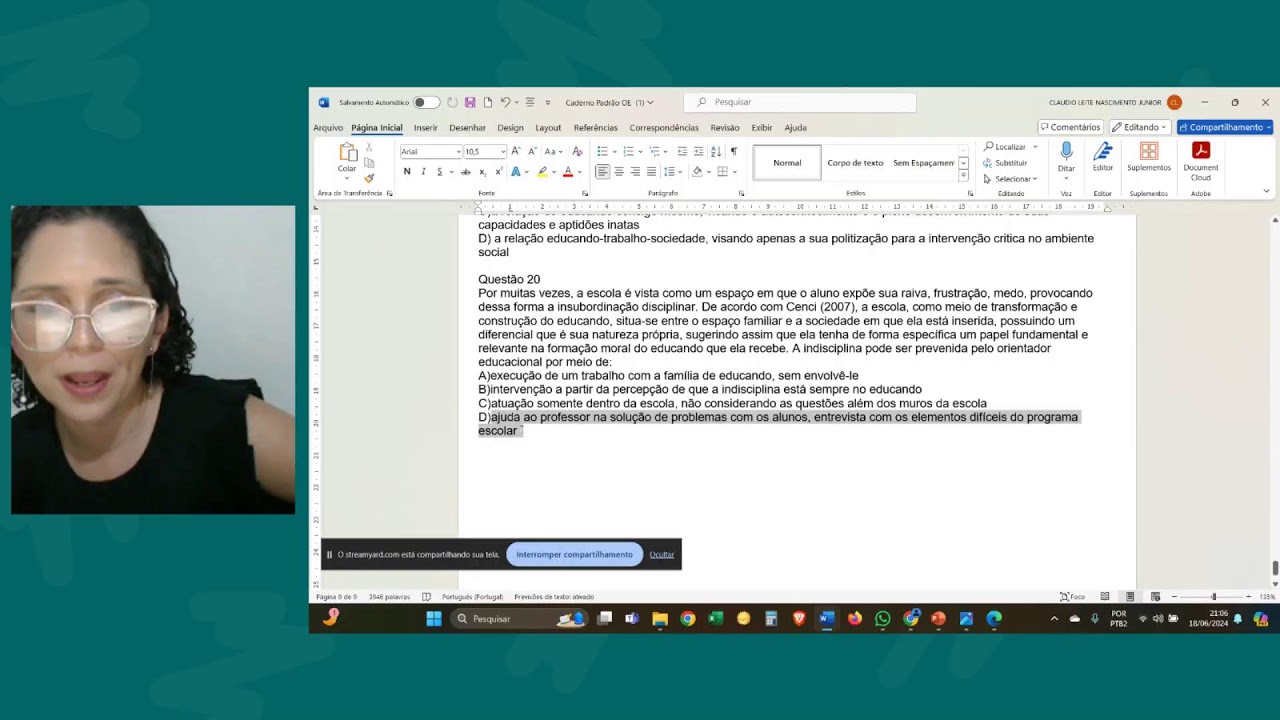Switch to the Layout tab
Image resolution: width=1280 pixels, height=720 pixels.
click(548, 128)
